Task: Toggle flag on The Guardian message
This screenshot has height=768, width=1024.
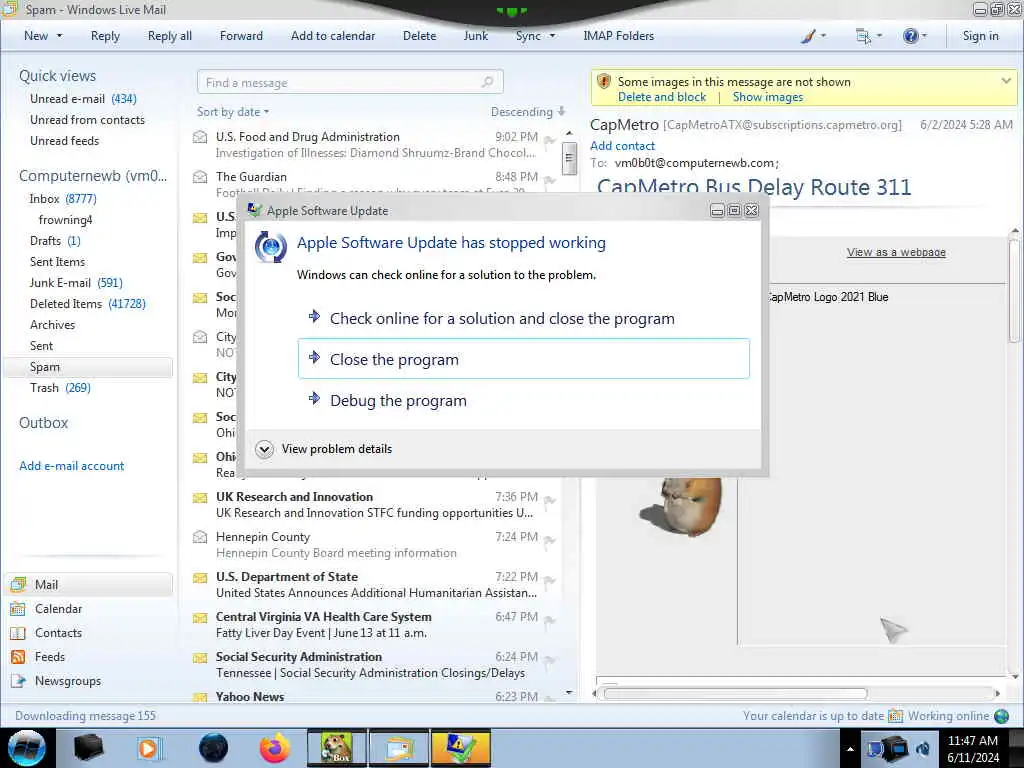Action: point(550,180)
